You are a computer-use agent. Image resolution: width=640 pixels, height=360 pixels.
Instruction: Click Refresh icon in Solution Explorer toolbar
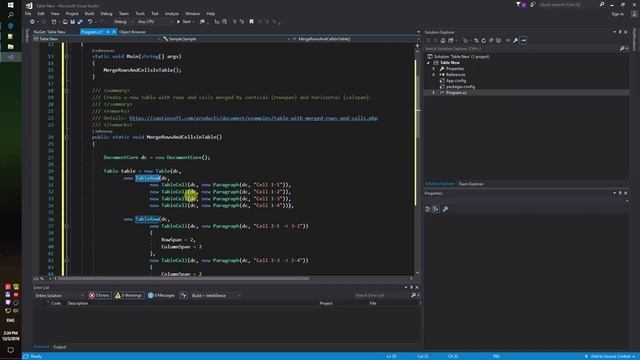tap(484, 40)
